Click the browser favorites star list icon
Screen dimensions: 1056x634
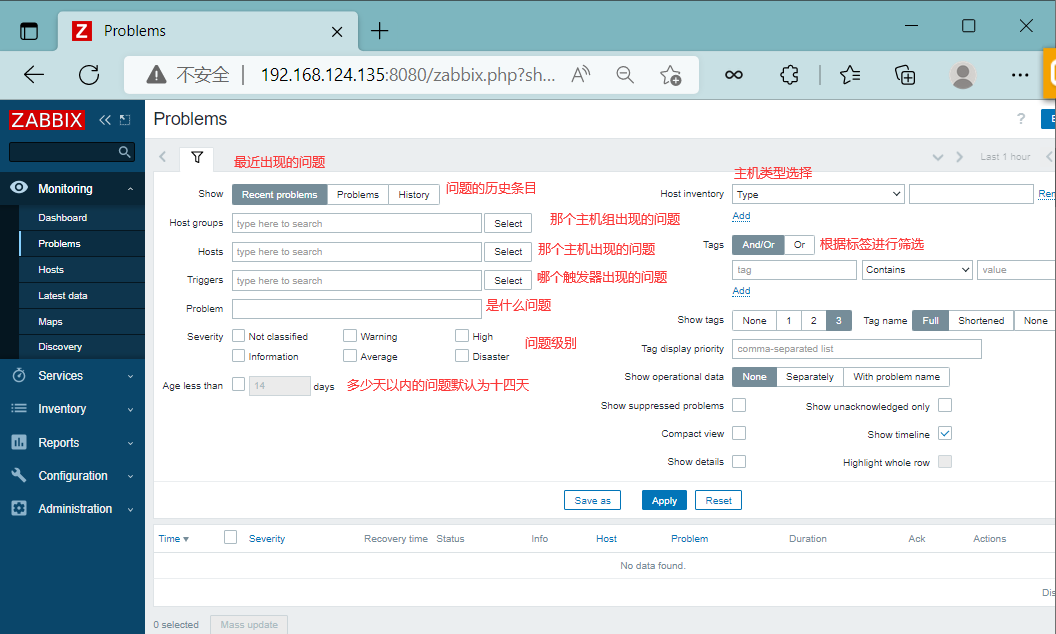850,75
